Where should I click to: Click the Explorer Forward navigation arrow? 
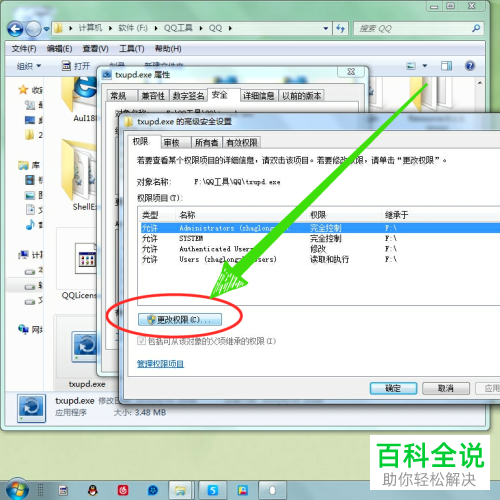click(33, 29)
